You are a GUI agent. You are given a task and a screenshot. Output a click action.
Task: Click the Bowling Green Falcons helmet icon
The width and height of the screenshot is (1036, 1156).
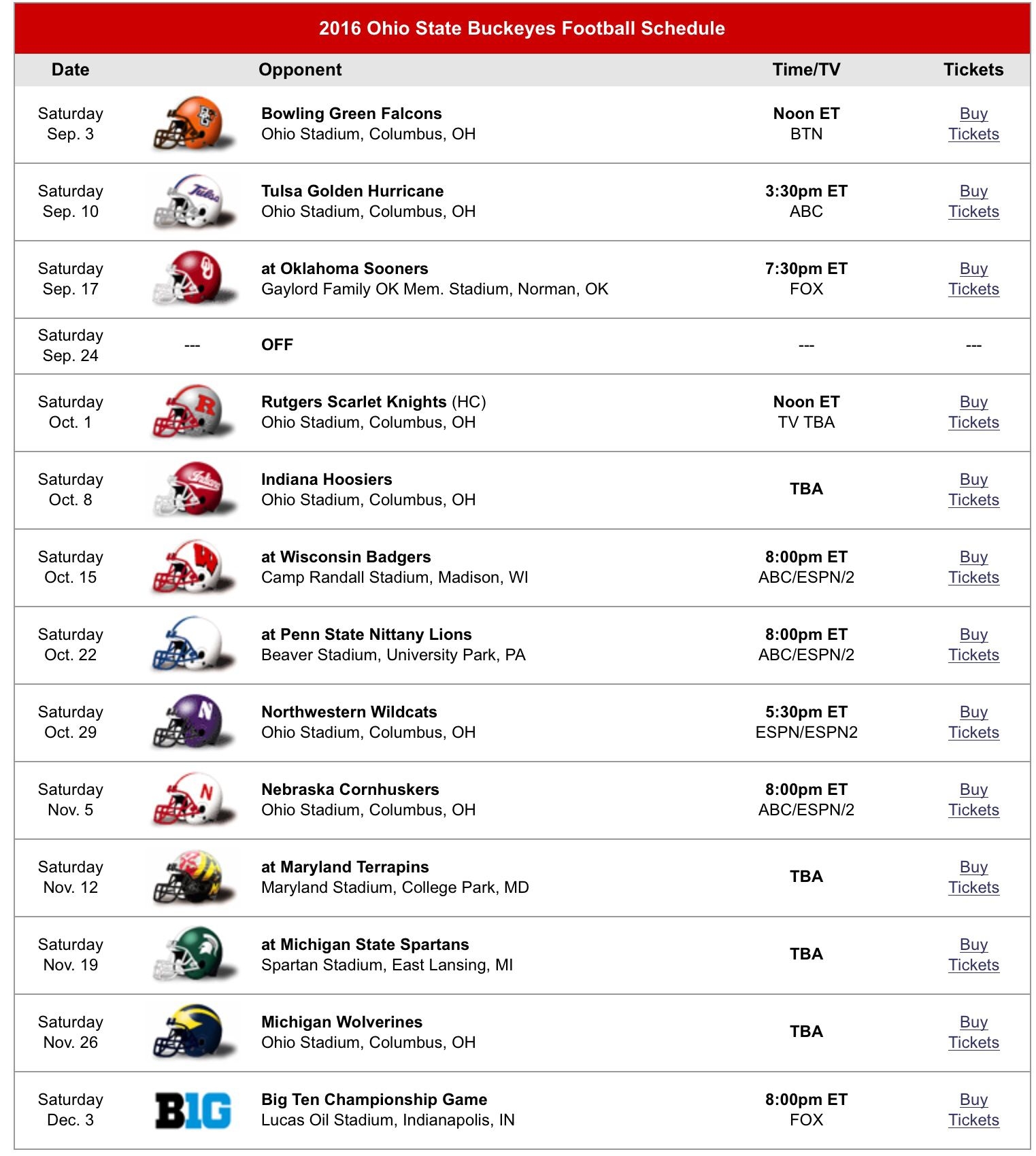193,124
